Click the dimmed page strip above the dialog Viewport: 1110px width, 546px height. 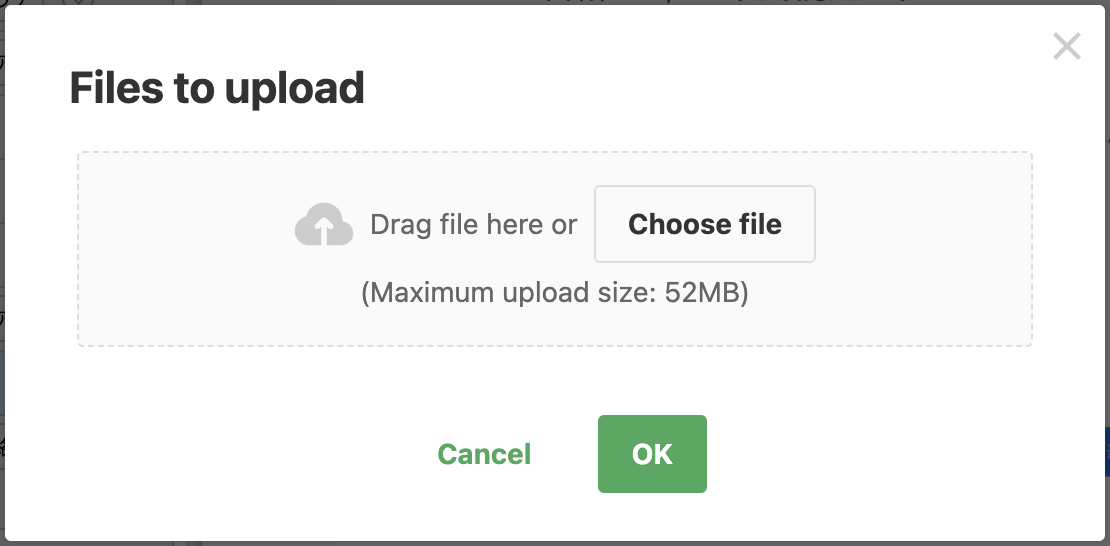(555, 2)
